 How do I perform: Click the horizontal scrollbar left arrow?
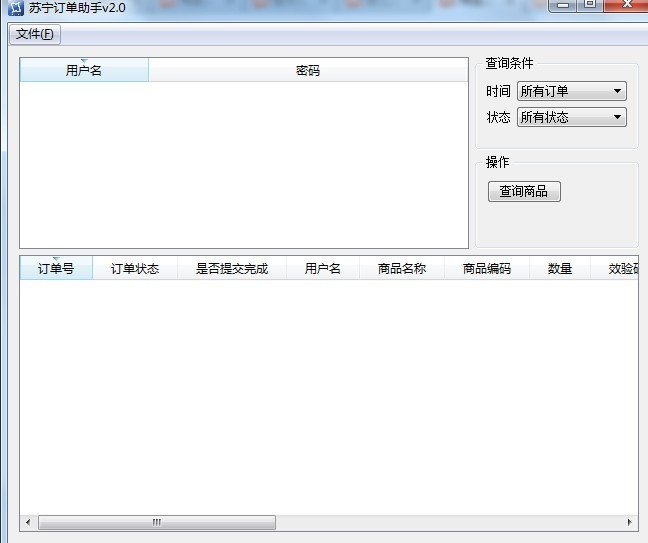click(x=28, y=522)
